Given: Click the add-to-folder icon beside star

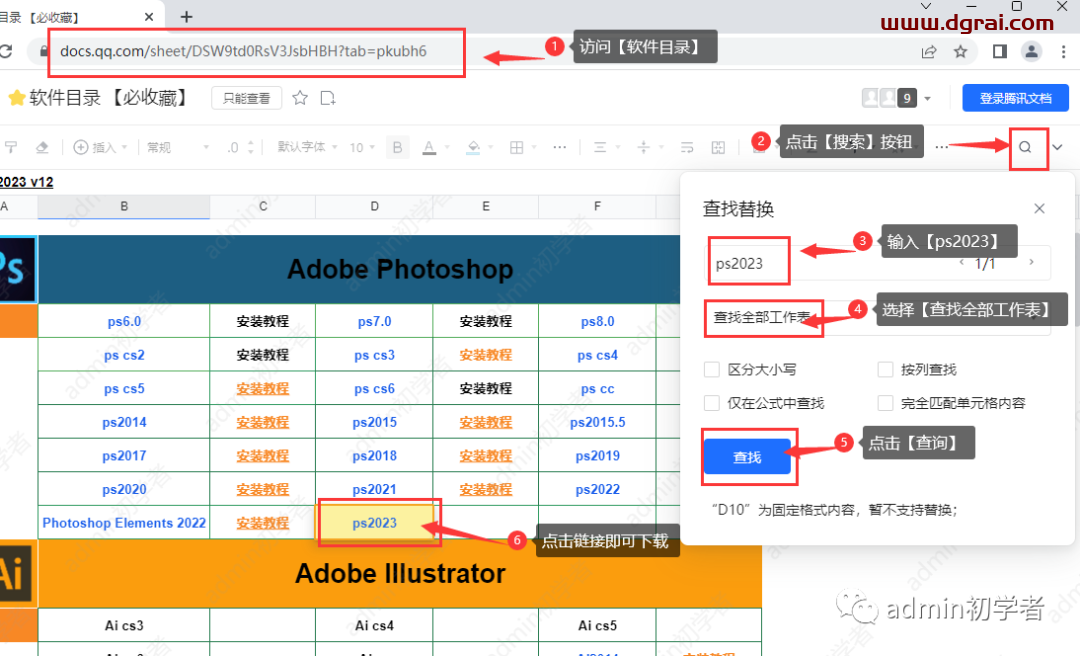Looking at the screenshot, I should pyautogui.click(x=328, y=98).
